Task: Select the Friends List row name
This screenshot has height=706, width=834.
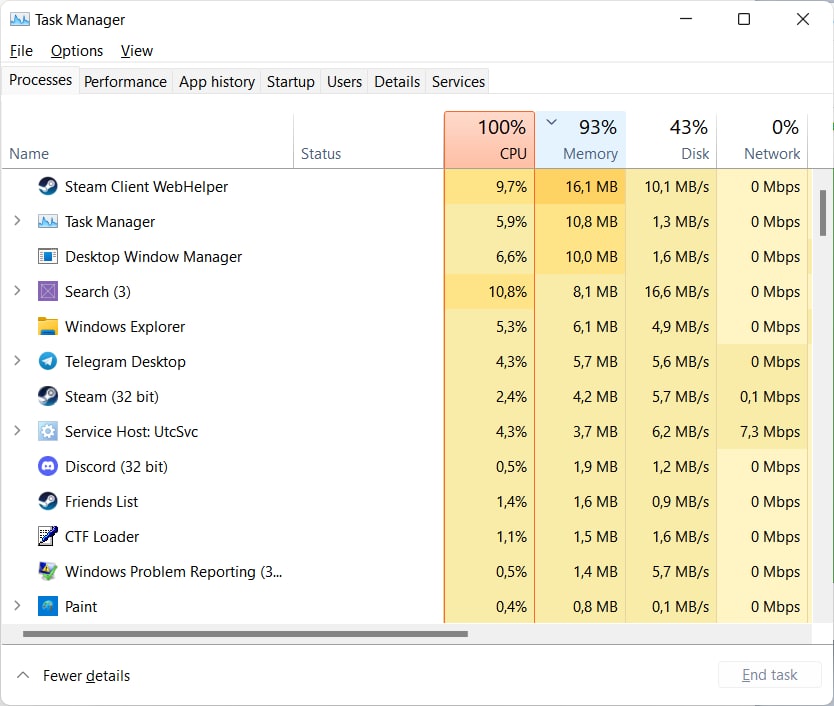Action: 102,502
